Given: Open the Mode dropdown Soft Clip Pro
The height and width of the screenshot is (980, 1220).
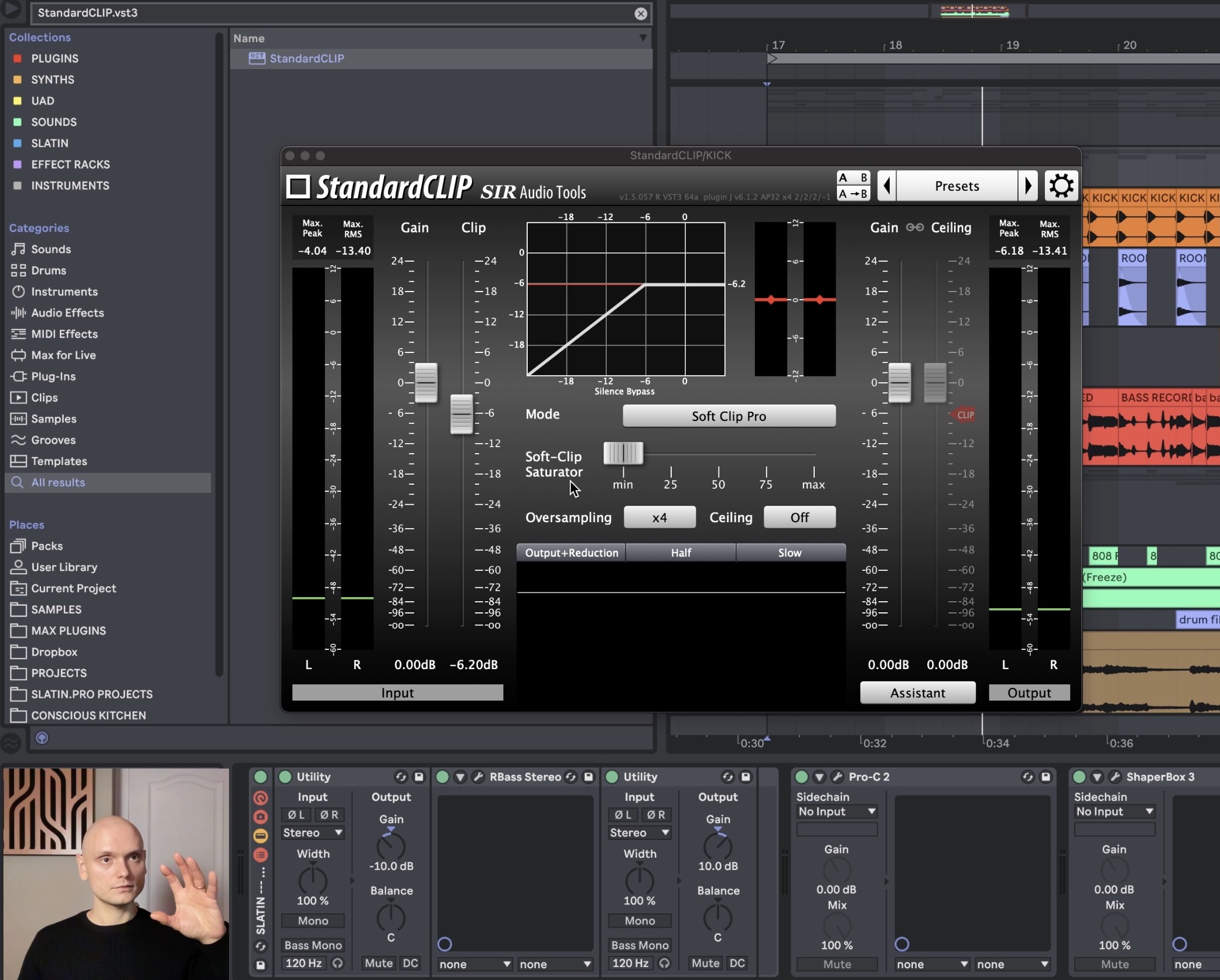Looking at the screenshot, I should point(729,416).
